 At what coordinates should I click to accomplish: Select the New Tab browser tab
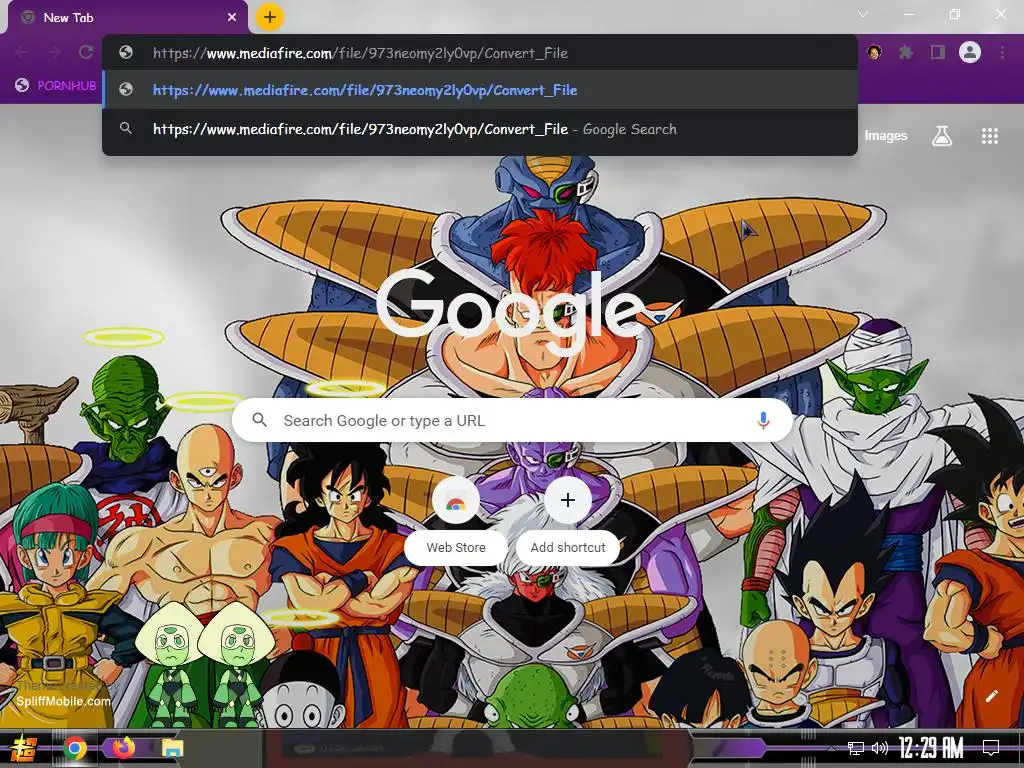[x=128, y=18]
